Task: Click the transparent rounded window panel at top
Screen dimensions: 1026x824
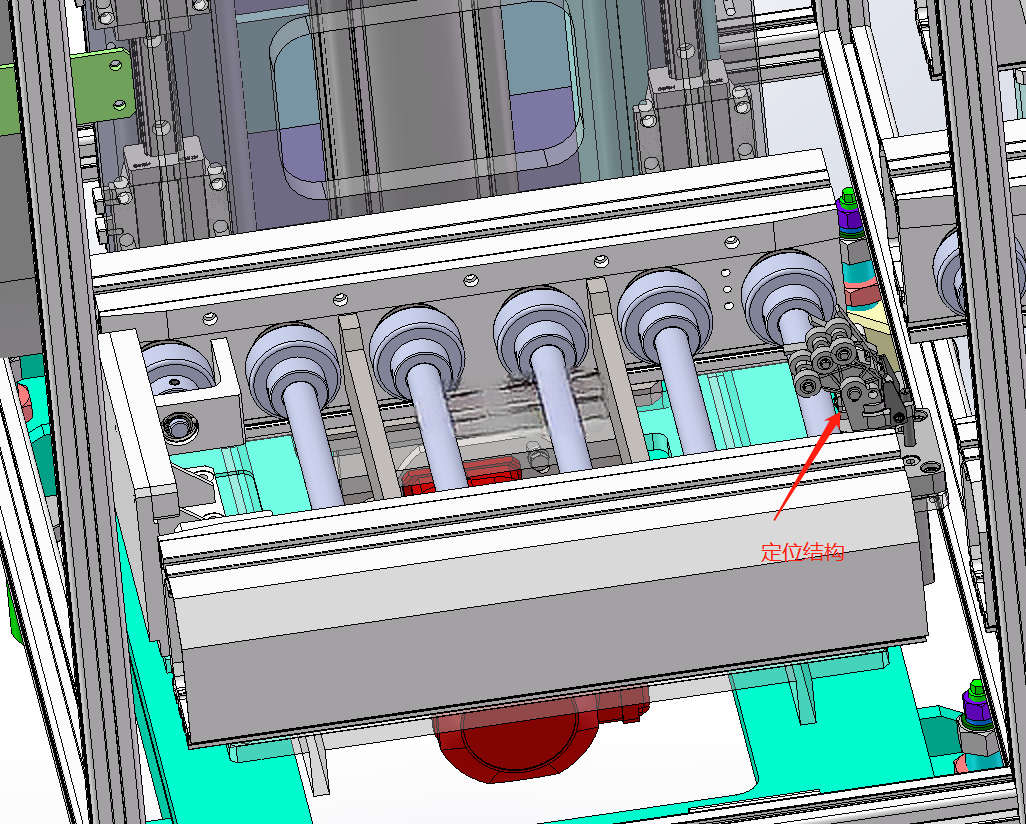Action: [x=426, y=100]
